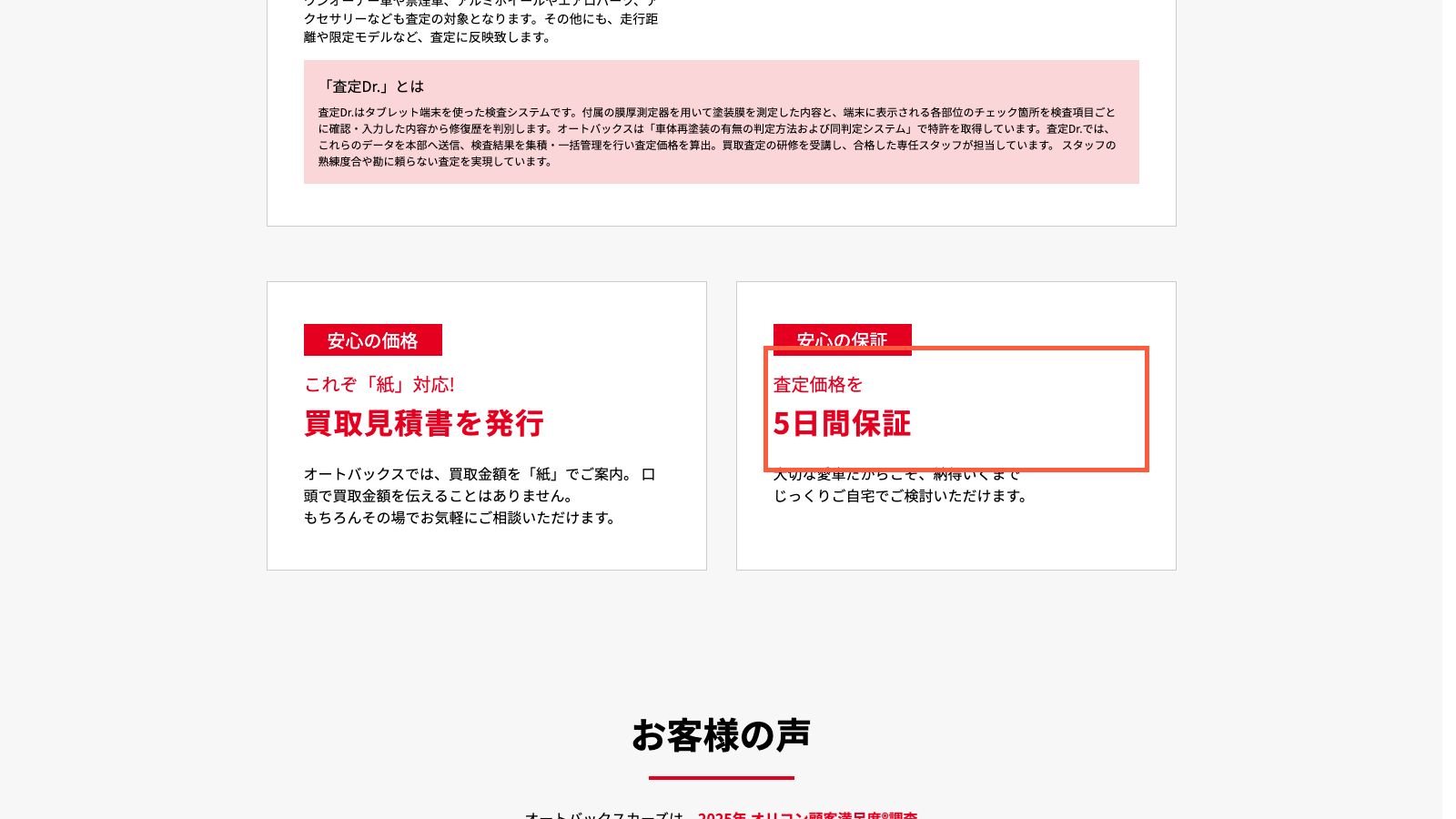Click the 安心の保証 red label
Image resolution: width=1456 pixels, height=819 pixels.
click(x=843, y=339)
